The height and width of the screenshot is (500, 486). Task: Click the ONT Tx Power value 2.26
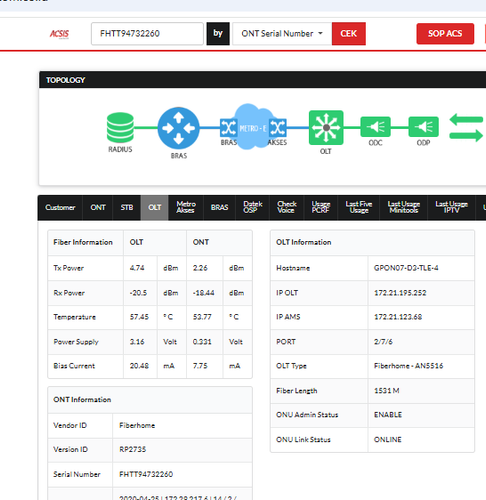(200, 268)
